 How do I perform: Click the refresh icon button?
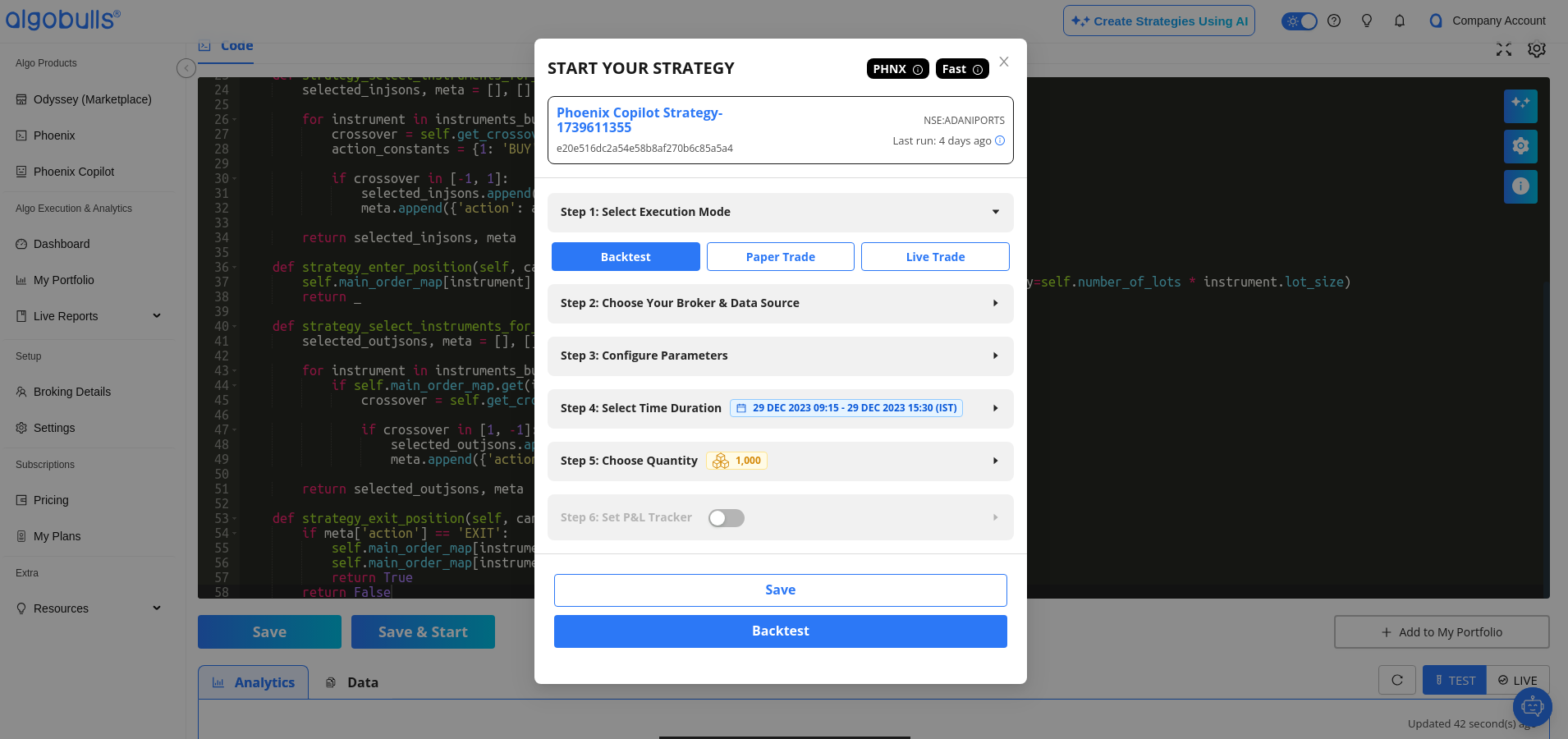click(x=1397, y=680)
